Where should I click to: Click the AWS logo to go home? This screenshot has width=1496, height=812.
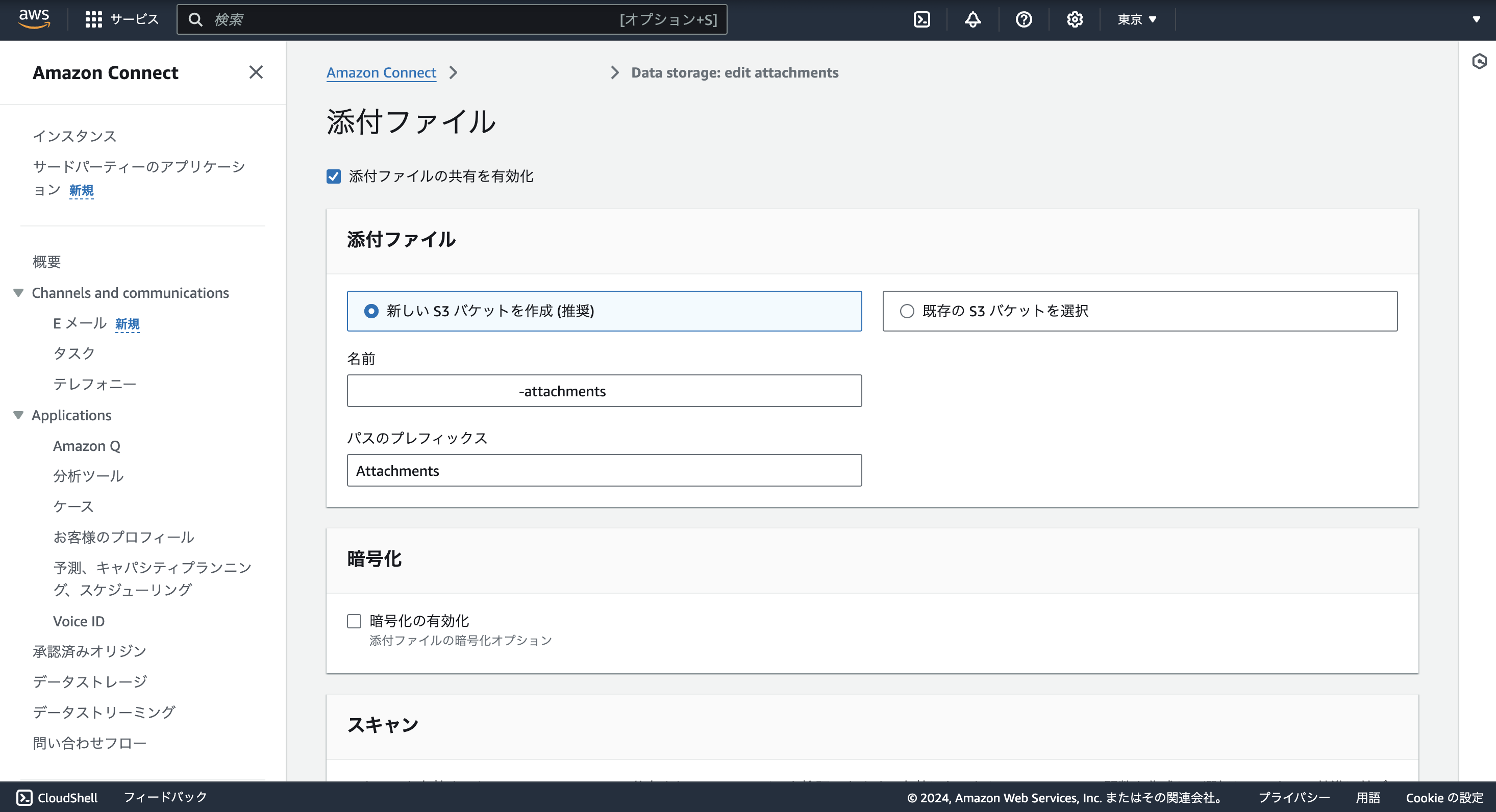(34, 19)
